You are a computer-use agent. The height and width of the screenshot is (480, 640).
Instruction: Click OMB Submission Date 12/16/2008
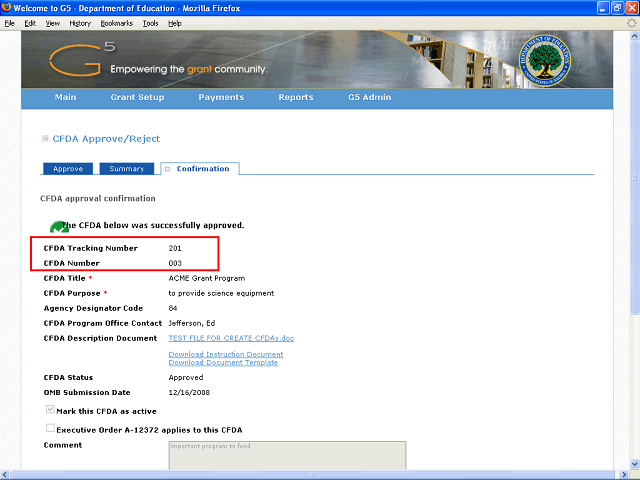(x=189, y=393)
